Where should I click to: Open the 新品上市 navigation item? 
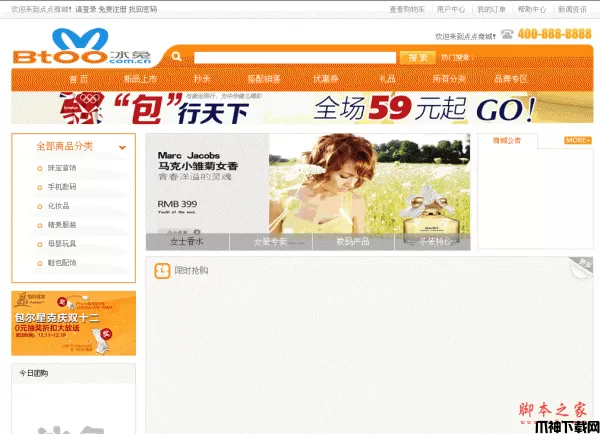pos(140,79)
